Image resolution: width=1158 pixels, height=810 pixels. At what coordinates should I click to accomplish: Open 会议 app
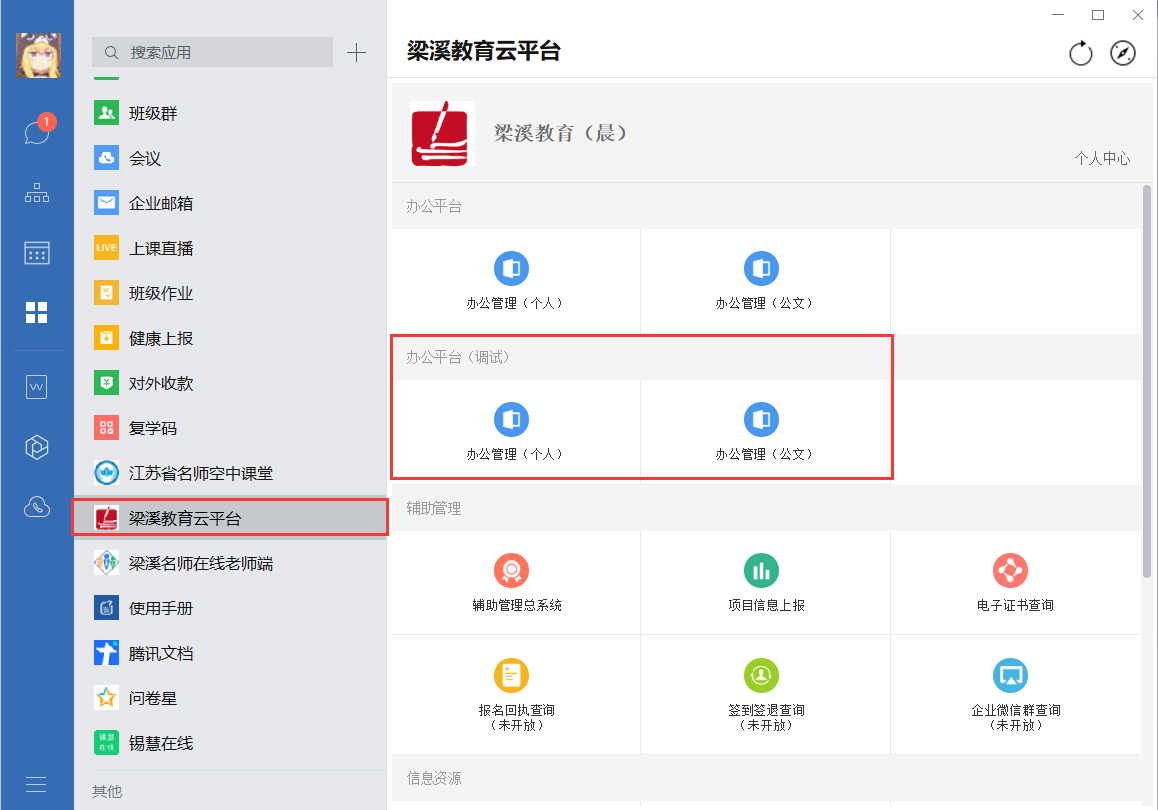click(x=230, y=158)
